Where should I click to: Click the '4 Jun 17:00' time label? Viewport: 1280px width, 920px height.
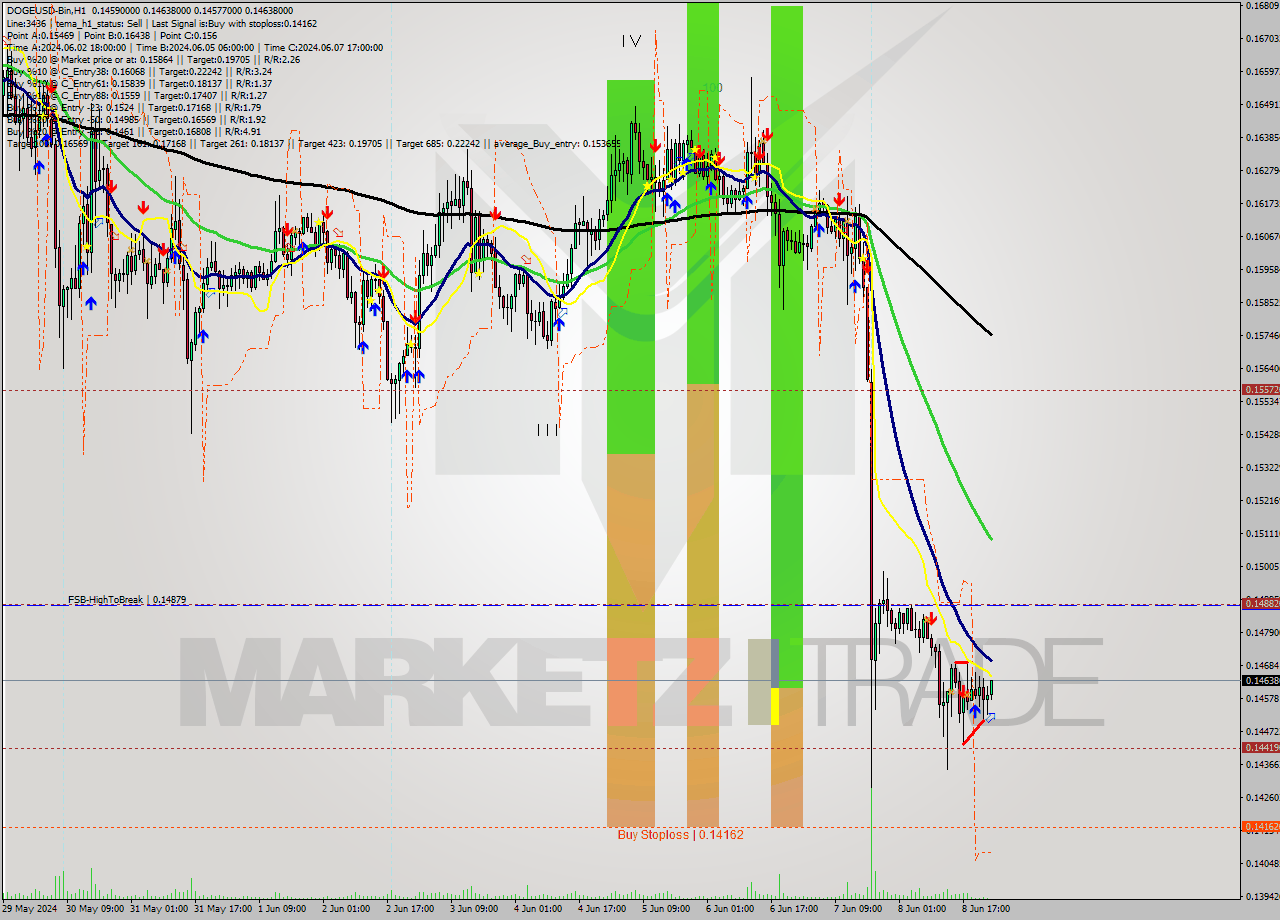point(602,909)
